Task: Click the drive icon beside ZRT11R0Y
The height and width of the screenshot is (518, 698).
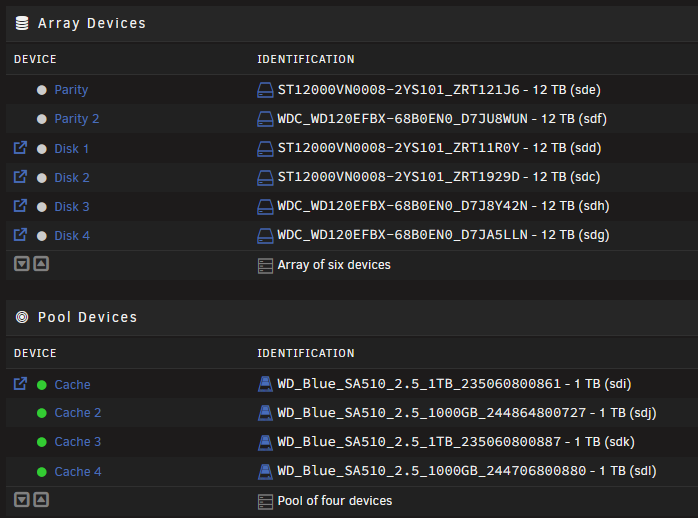Action: (265, 149)
